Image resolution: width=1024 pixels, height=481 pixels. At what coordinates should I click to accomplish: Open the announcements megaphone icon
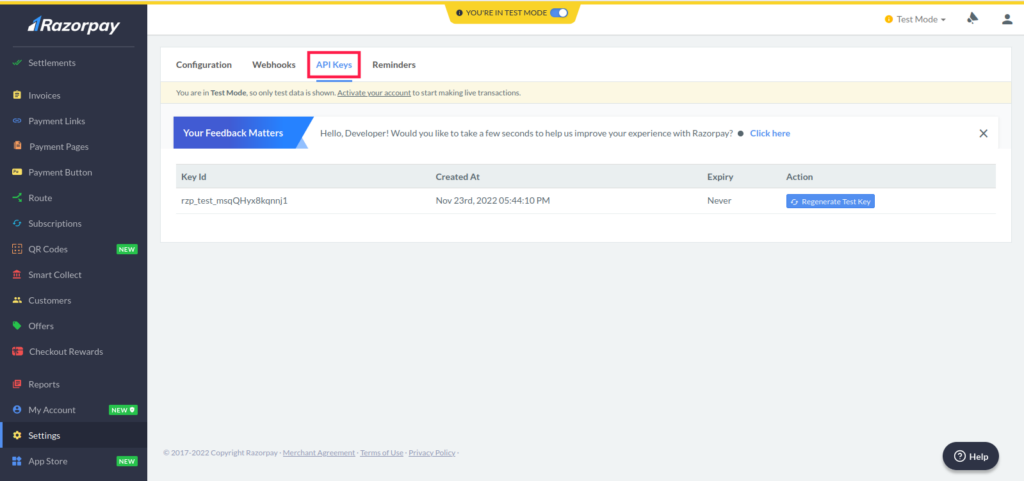point(972,19)
